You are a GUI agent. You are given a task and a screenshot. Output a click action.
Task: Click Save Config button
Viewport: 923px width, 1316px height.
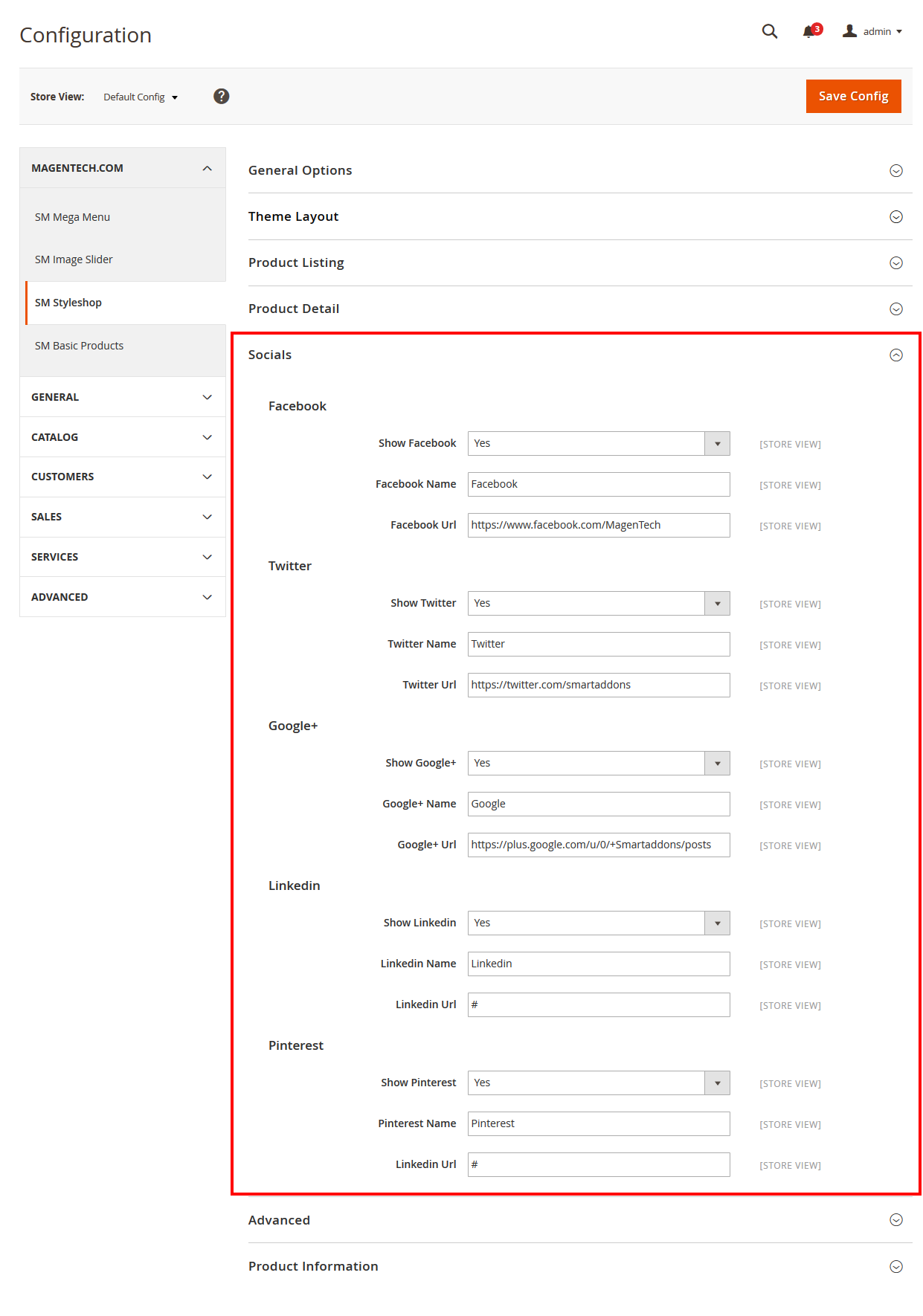(x=853, y=96)
